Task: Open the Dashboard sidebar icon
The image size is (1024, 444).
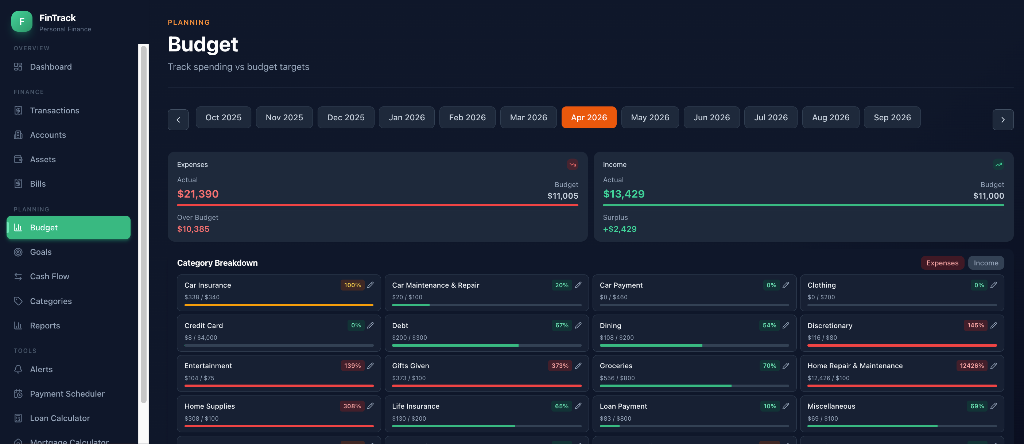Action: [18, 67]
